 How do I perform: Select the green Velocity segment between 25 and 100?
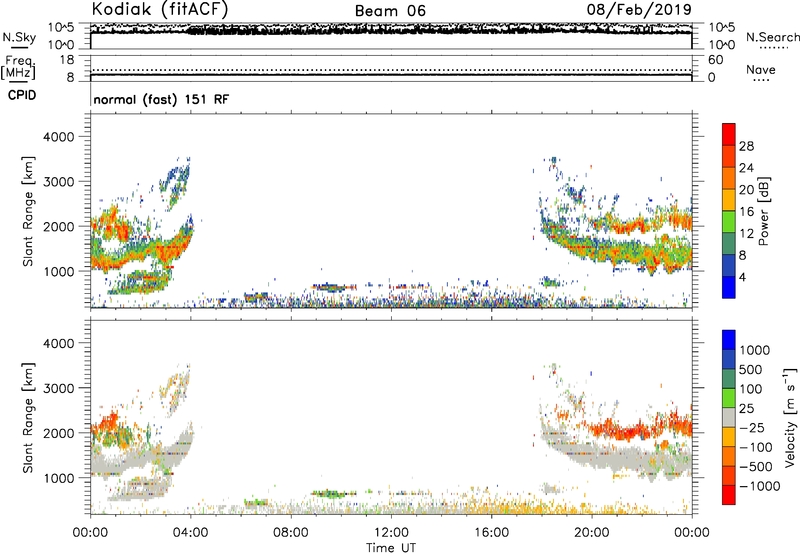tap(729, 398)
